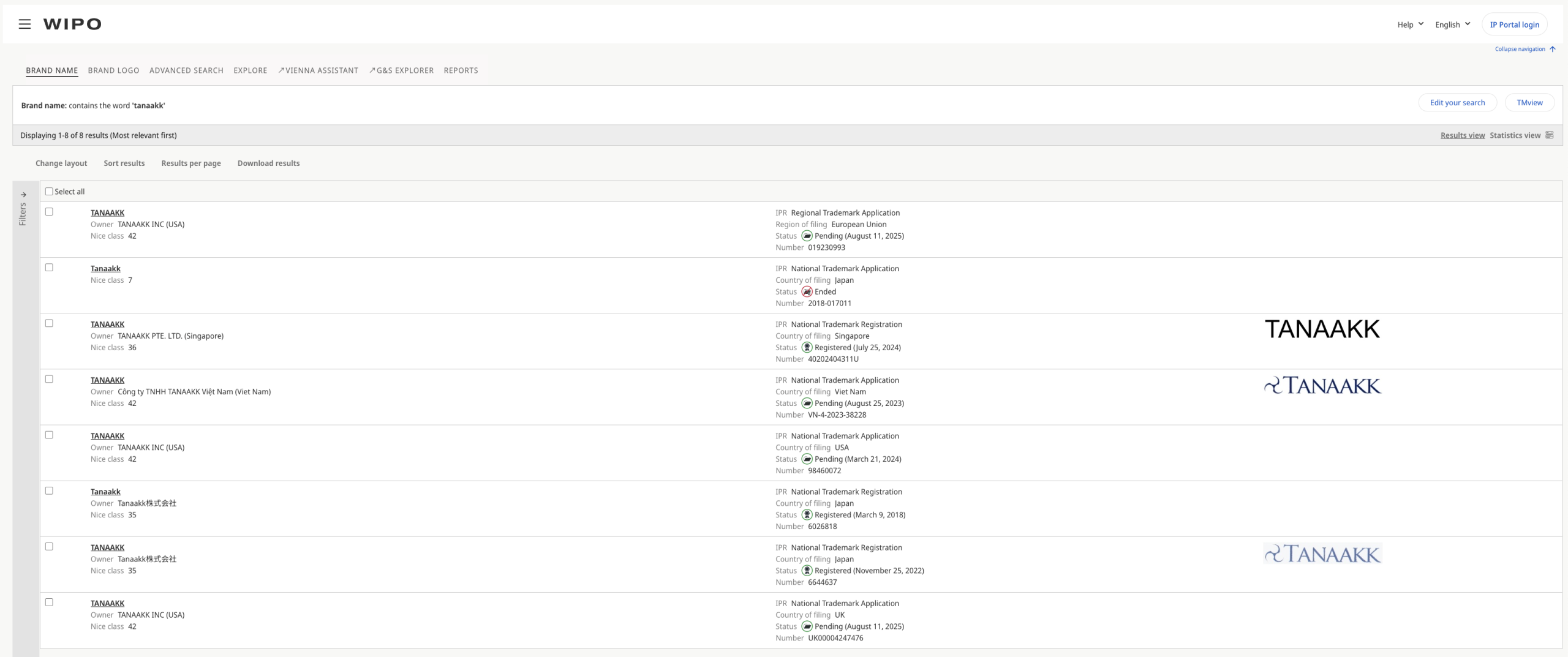The width and height of the screenshot is (1568, 657).
Task: Open the TANAAKK USA application link
Action: 107,435
